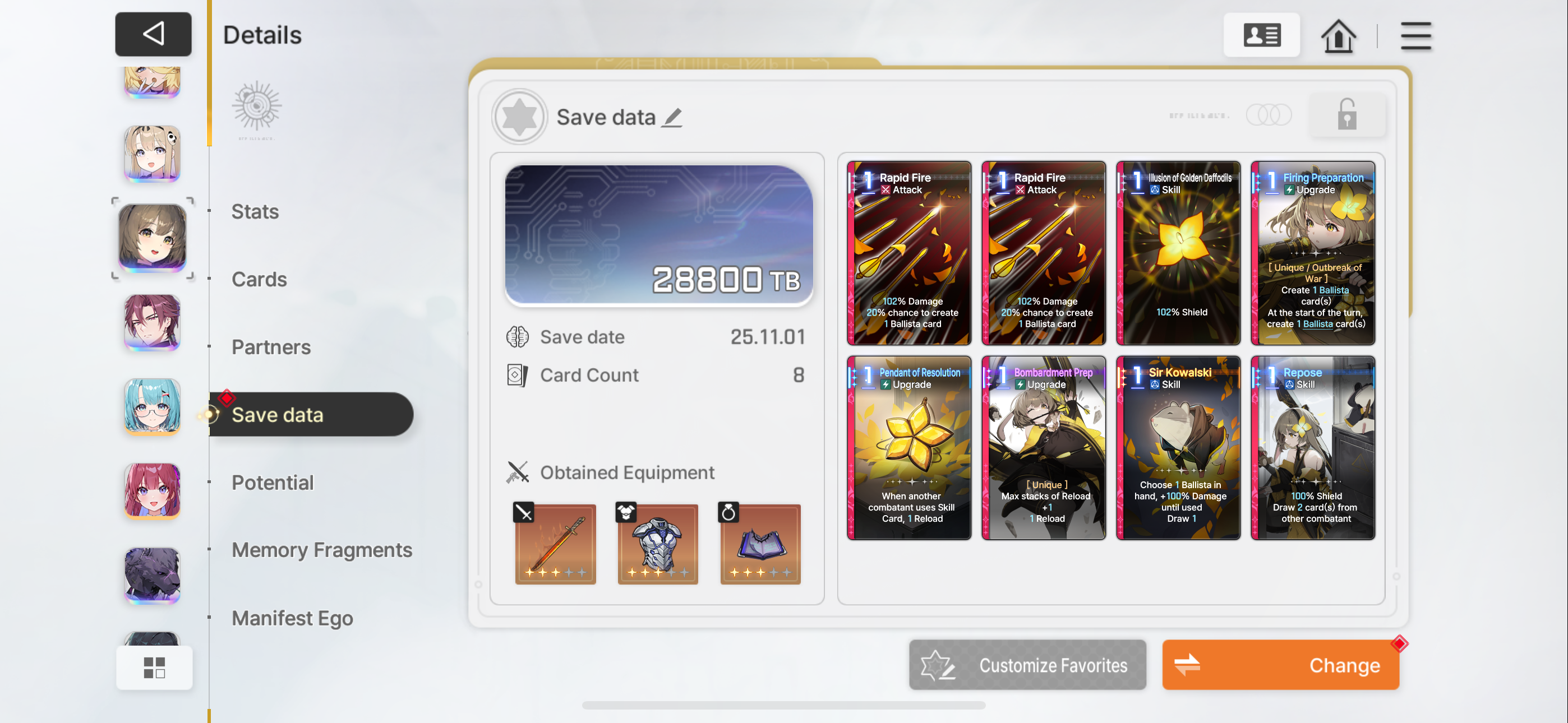Toggle the save data lock
This screenshot has width=1568, height=723.
tap(1347, 114)
